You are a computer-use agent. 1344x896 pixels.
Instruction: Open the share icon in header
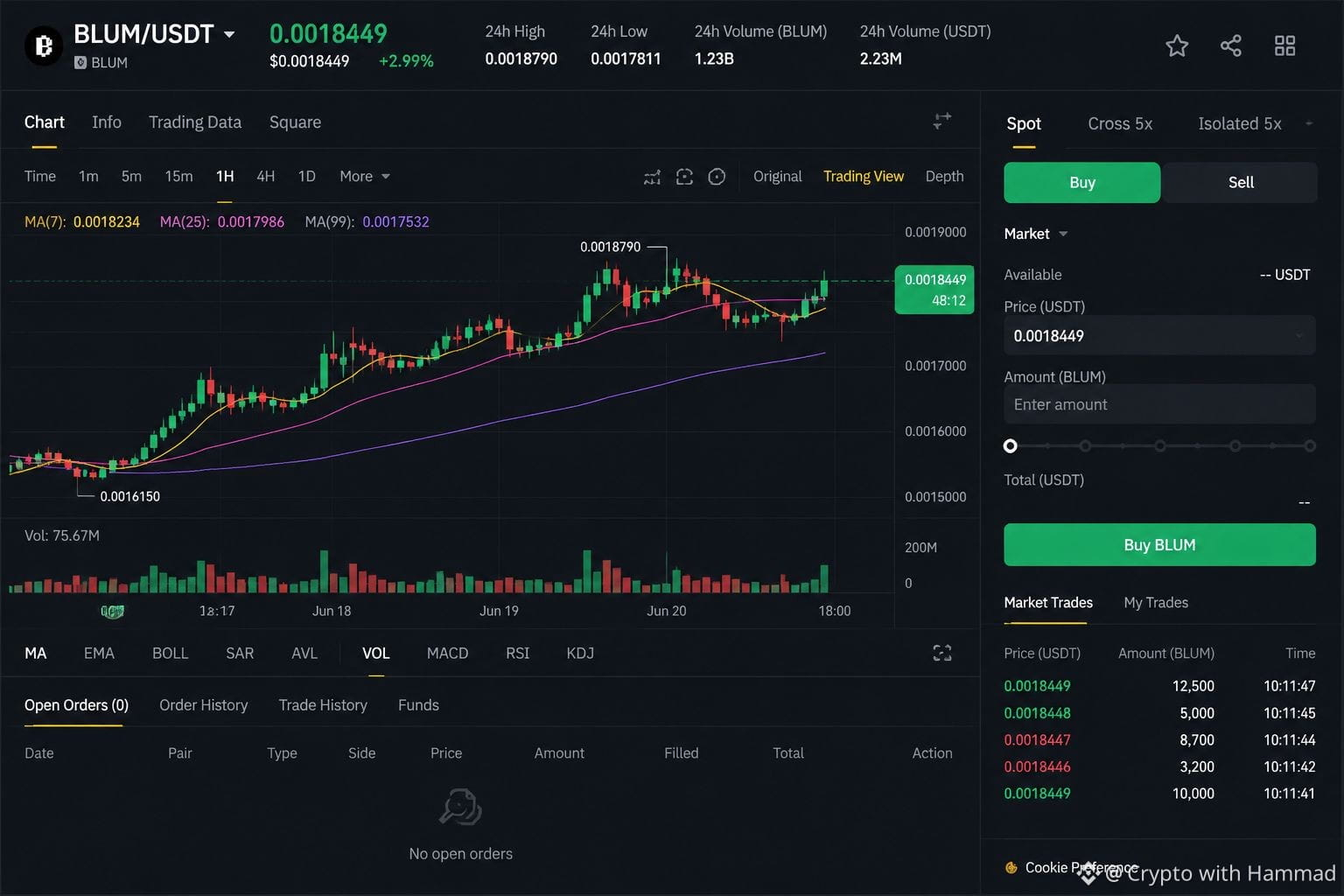click(x=1231, y=45)
